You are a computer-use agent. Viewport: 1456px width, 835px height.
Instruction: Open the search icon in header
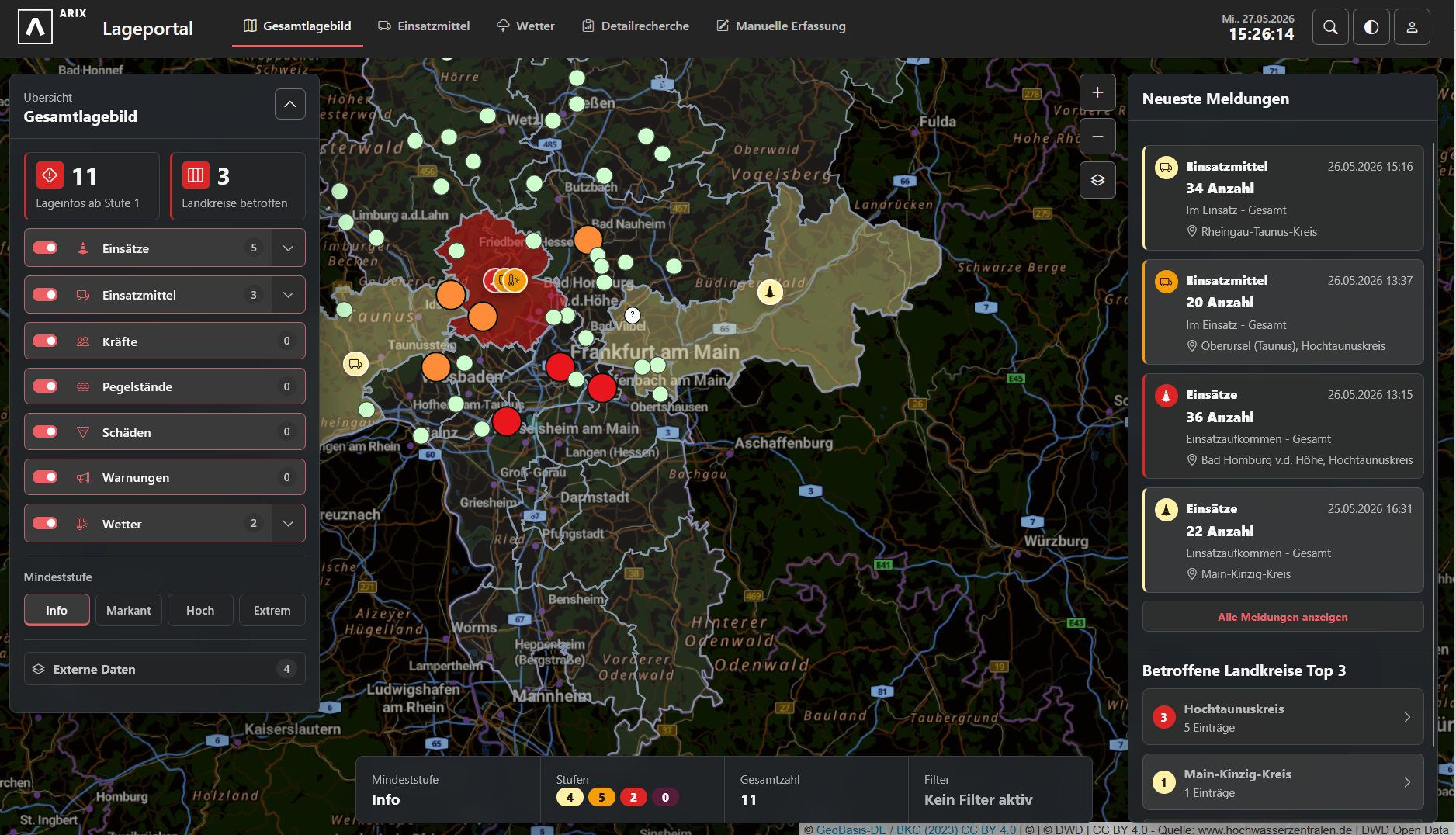pyautogui.click(x=1330, y=27)
